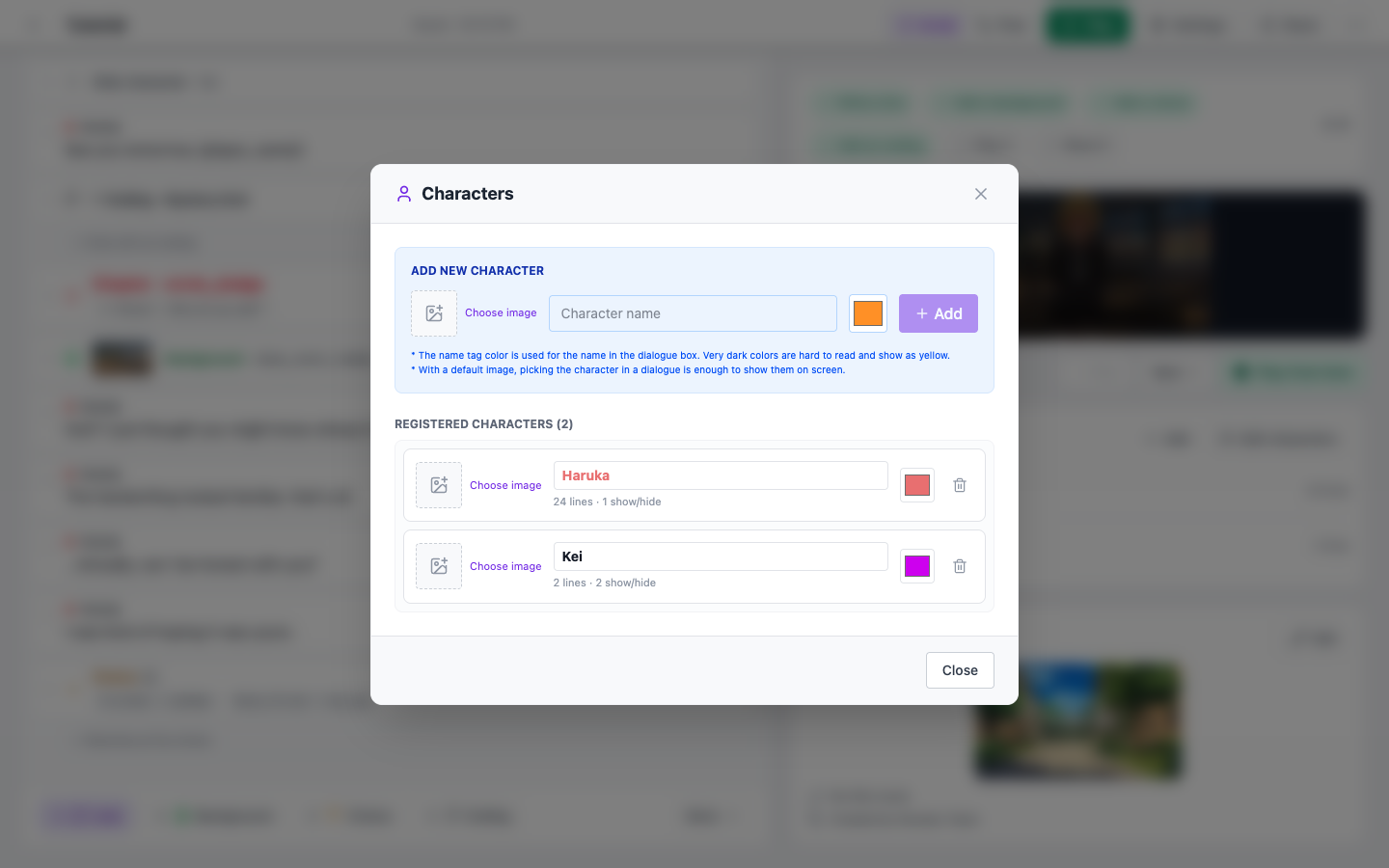Screen dimensions: 1389x868
Task: Click Haruka's image placeholder icon
Action: click(439, 485)
